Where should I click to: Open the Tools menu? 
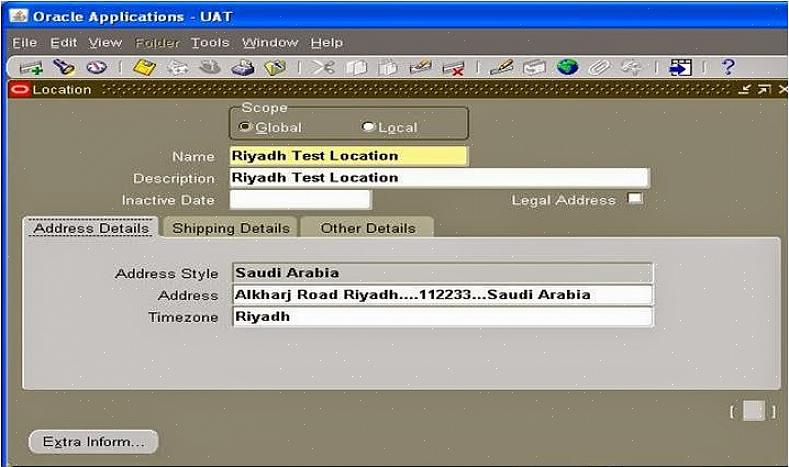[x=210, y=43]
